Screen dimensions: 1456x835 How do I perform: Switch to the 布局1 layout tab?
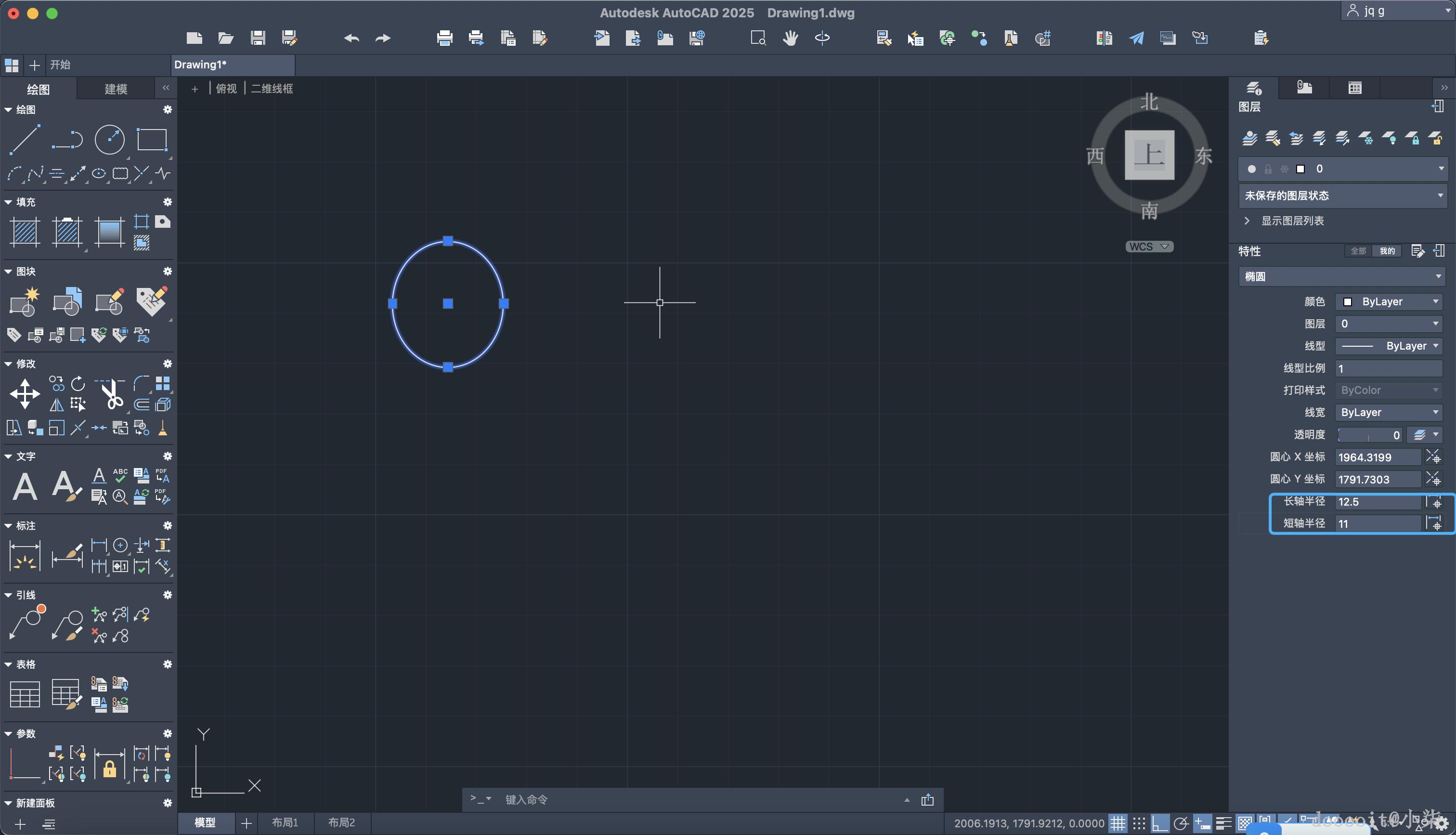click(285, 822)
